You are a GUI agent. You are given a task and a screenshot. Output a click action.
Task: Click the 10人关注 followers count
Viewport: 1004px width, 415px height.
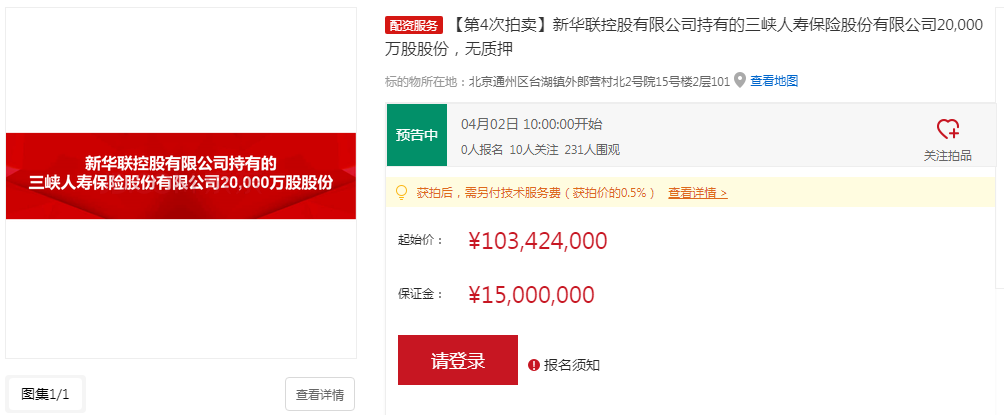click(x=533, y=150)
